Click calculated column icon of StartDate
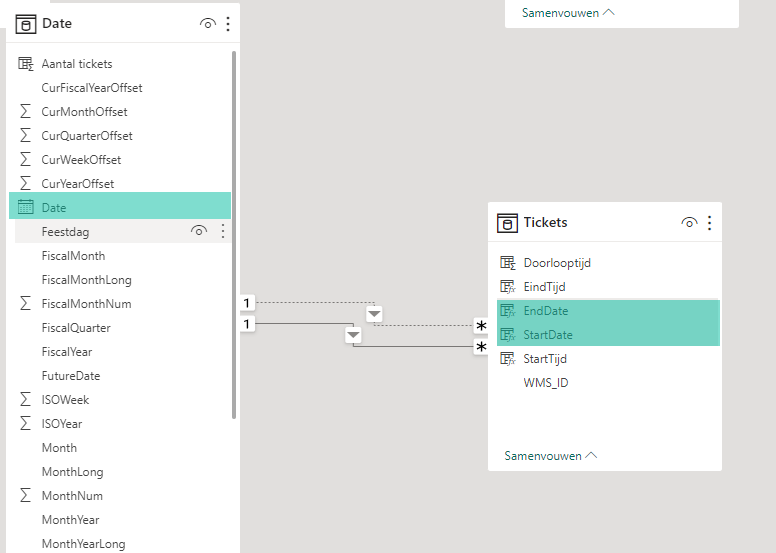Screen dimensions: 776x553 [508, 335]
